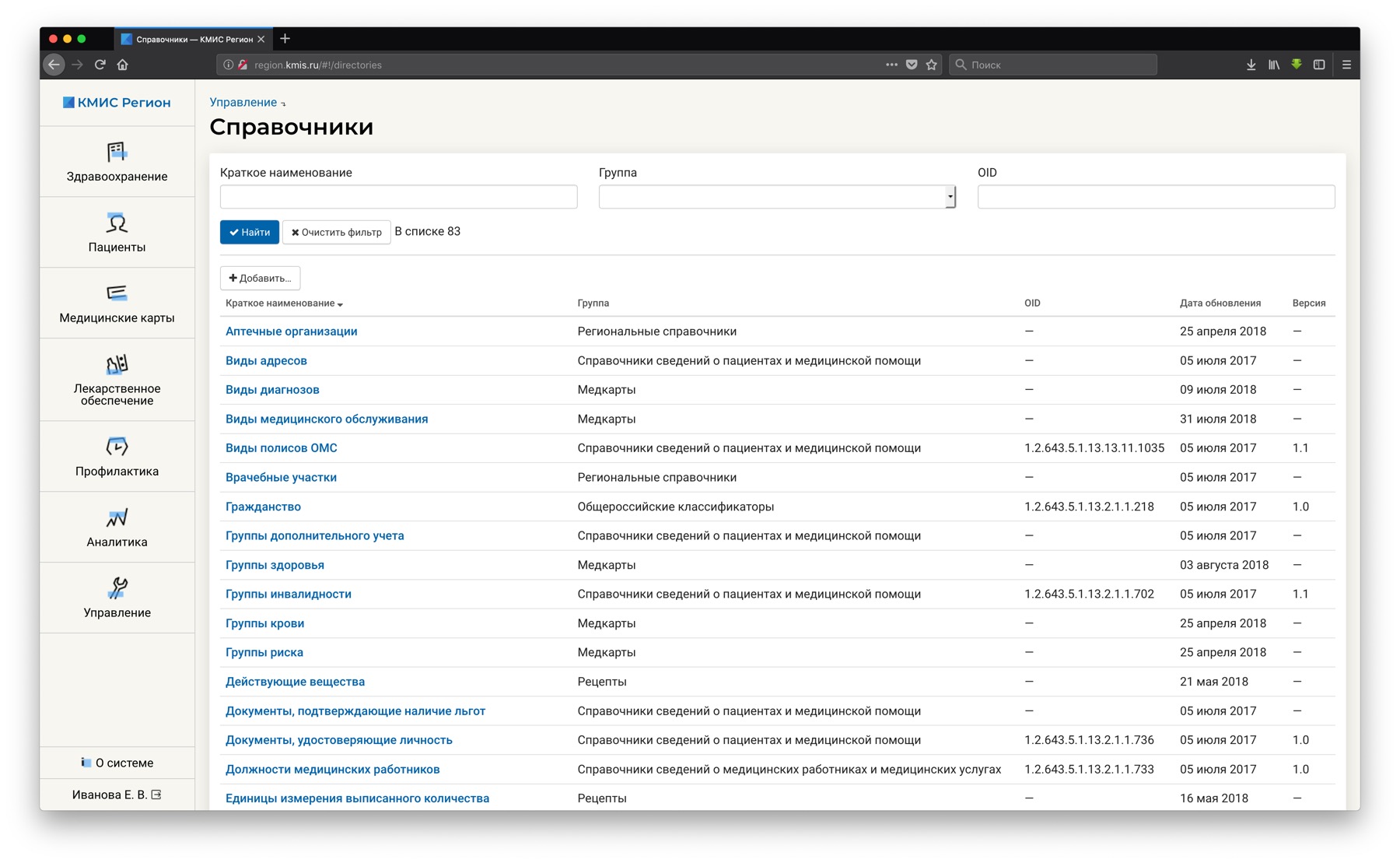The width and height of the screenshot is (1400, 863).
Task: Click the Pocket save icon
Action: [x=912, y=65]
